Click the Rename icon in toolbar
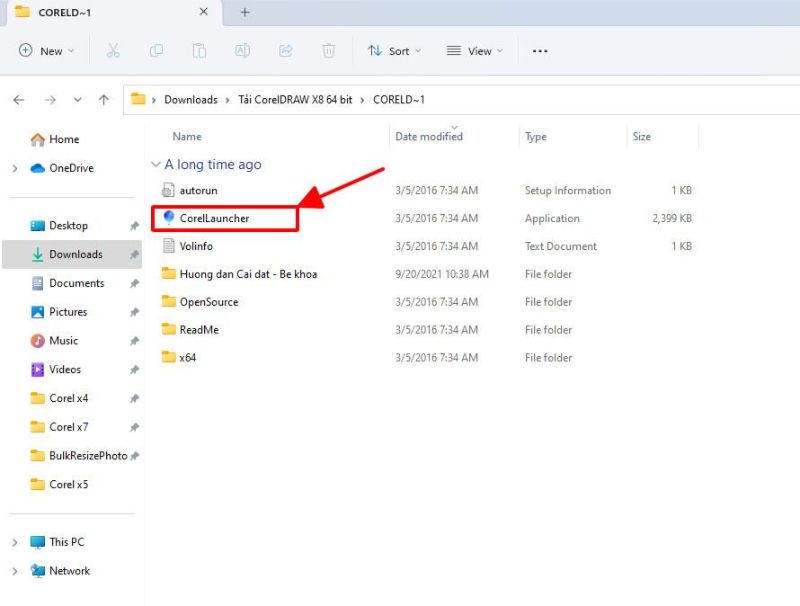Screen dimensions: 800x606 [242, 51]
